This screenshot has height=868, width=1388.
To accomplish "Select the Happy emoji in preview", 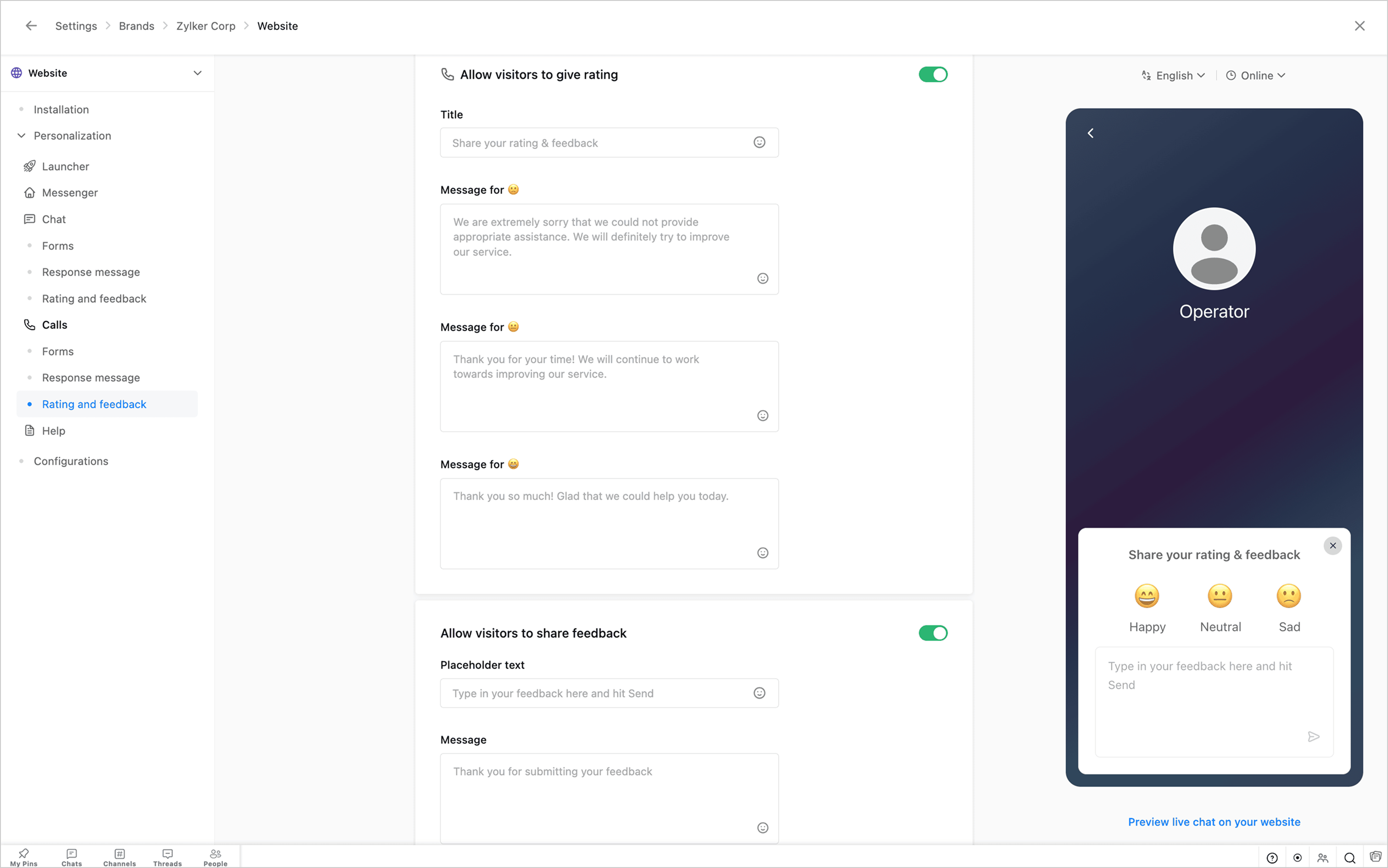I will click(1146, 596).
